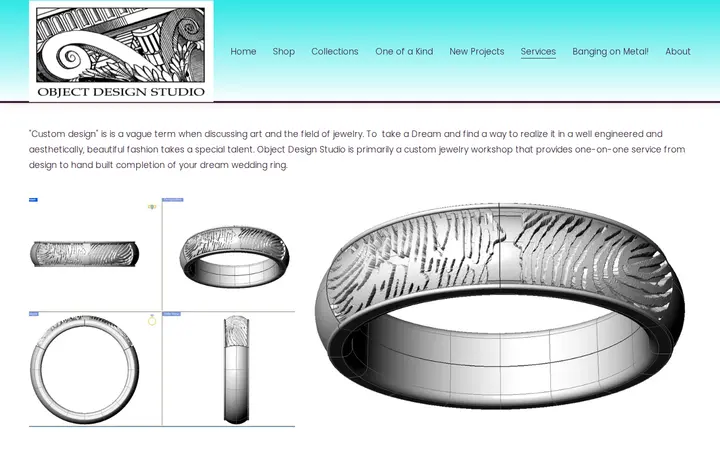Go to the Shop page
This screenshot has width=720, height=450.
tap(284, 51)
